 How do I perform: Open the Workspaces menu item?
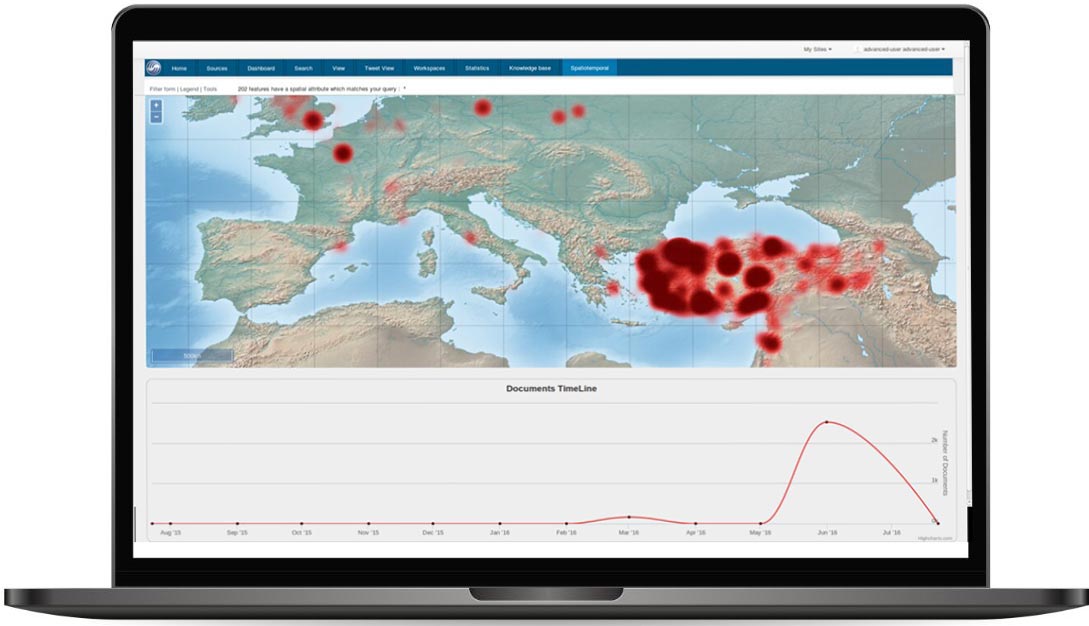429,68
